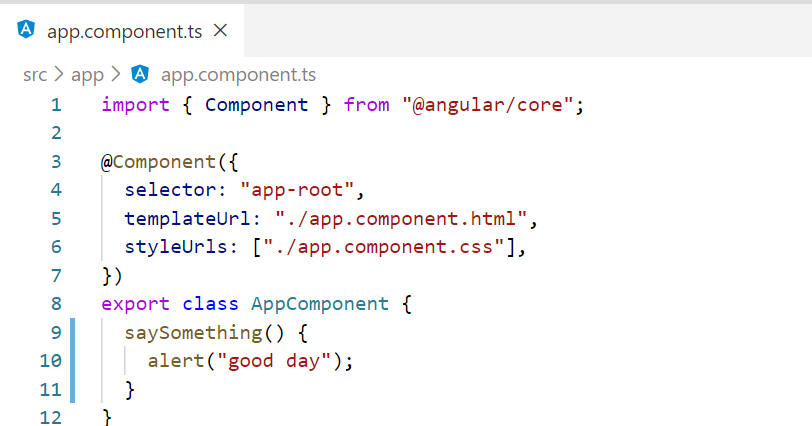This screenshot has width=812, height=426.
Task: Close the app.component.ts tab
Action: tap(221, 31)
